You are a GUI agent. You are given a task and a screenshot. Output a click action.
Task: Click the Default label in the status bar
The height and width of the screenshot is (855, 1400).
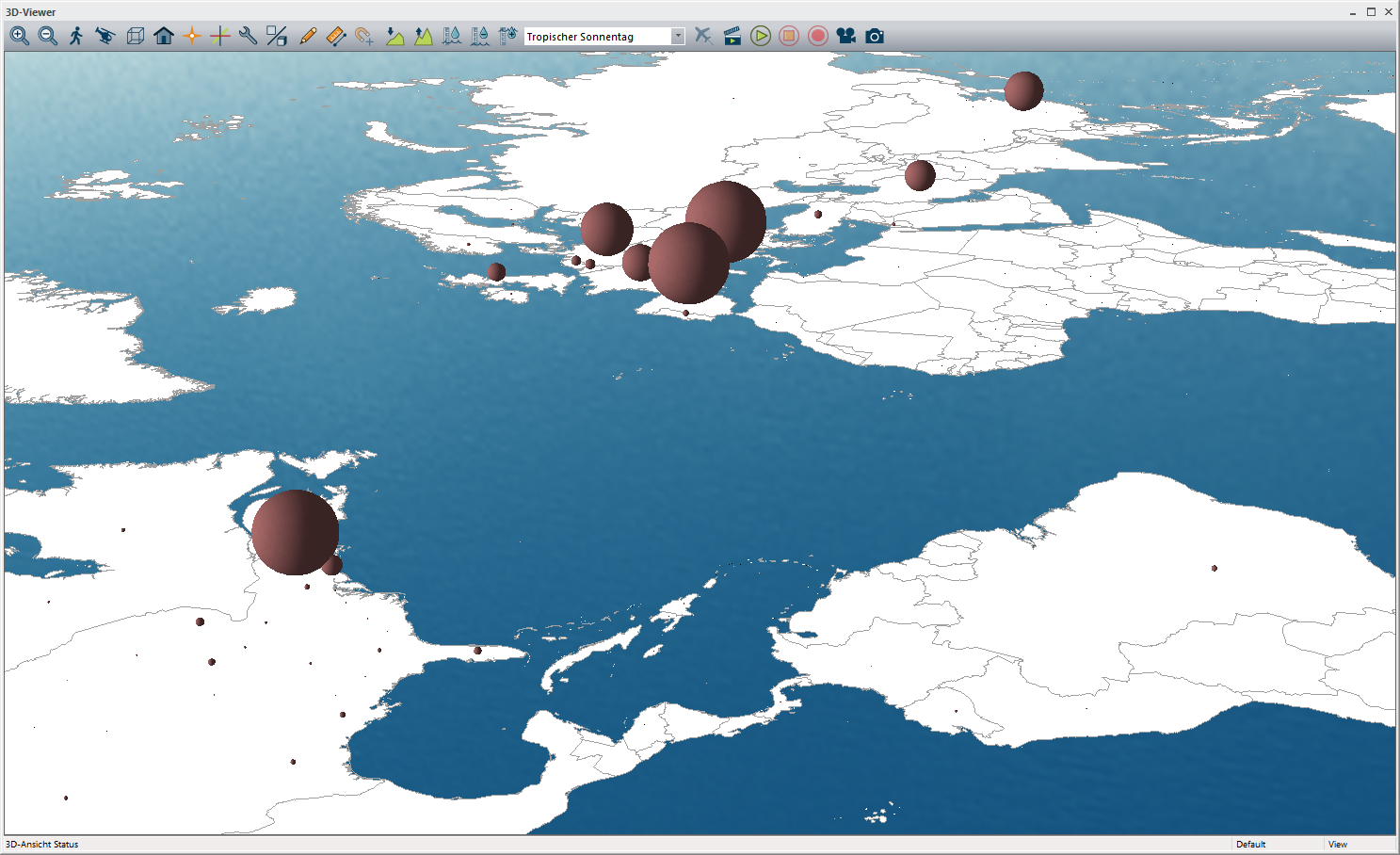(1251, 845)
